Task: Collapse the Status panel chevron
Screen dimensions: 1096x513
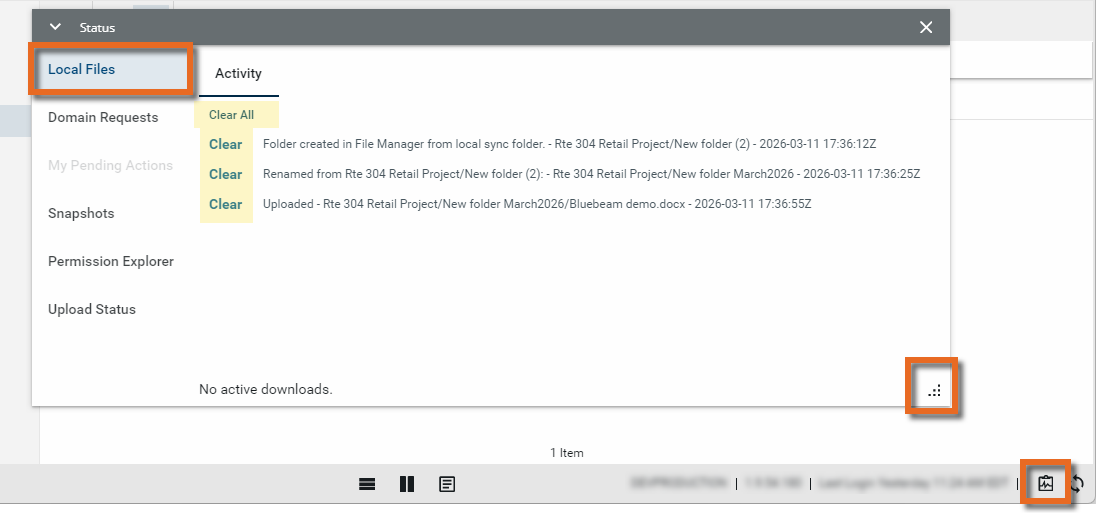Action: [55, 27]
